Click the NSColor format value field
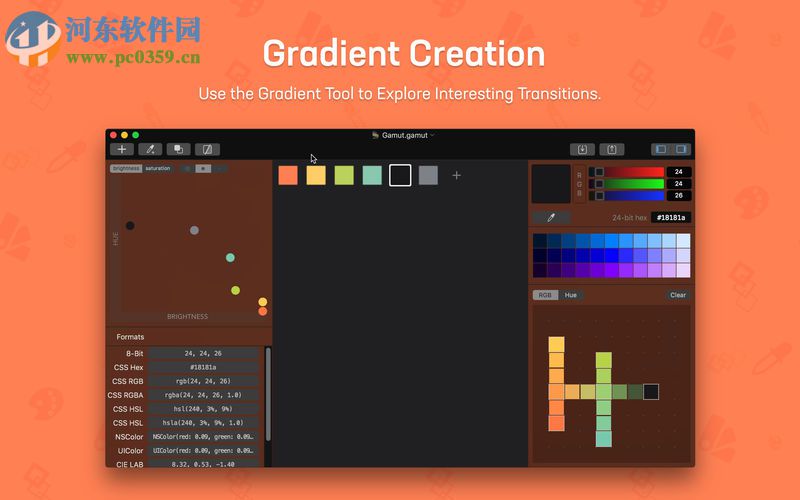 coord(203,437)
